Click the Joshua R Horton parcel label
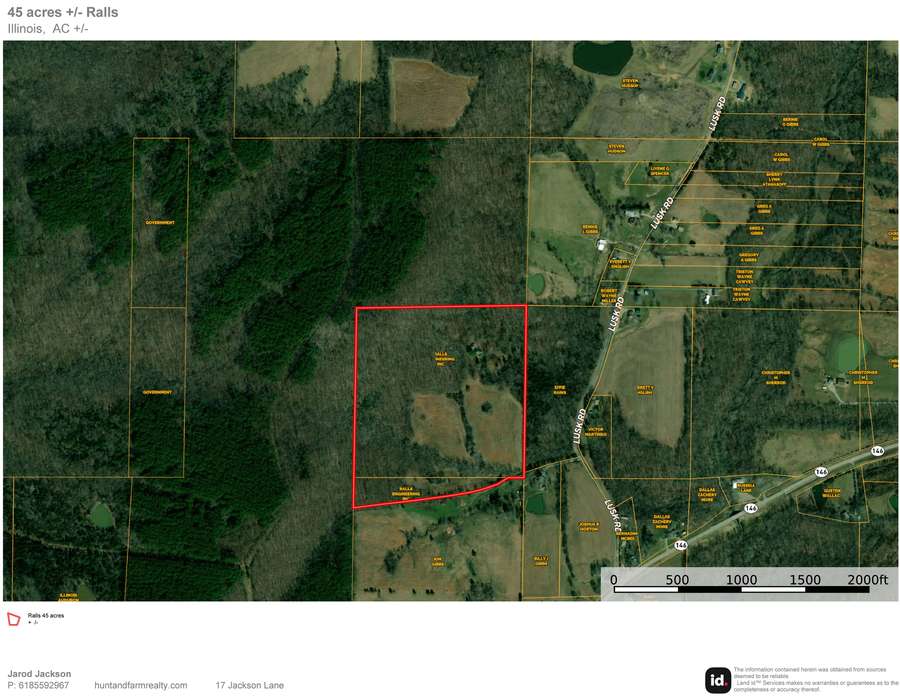The height and width of the screenshot is (696, 900). click(588, 527)
